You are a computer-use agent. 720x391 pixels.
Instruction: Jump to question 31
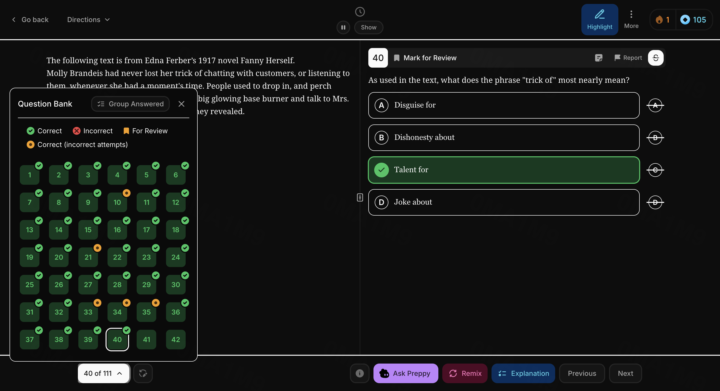[x=30, y=312]
